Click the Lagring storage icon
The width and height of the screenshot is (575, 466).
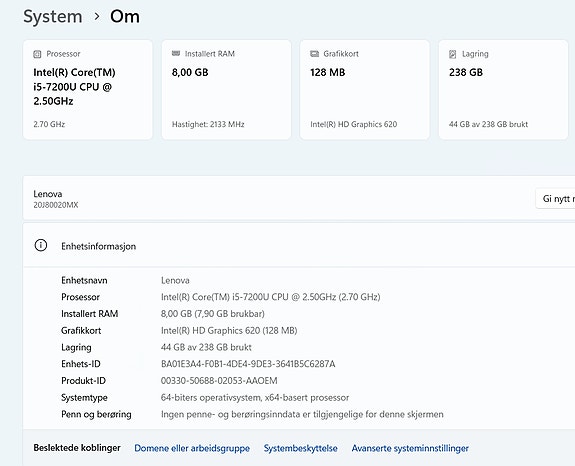tap(453, 54)
